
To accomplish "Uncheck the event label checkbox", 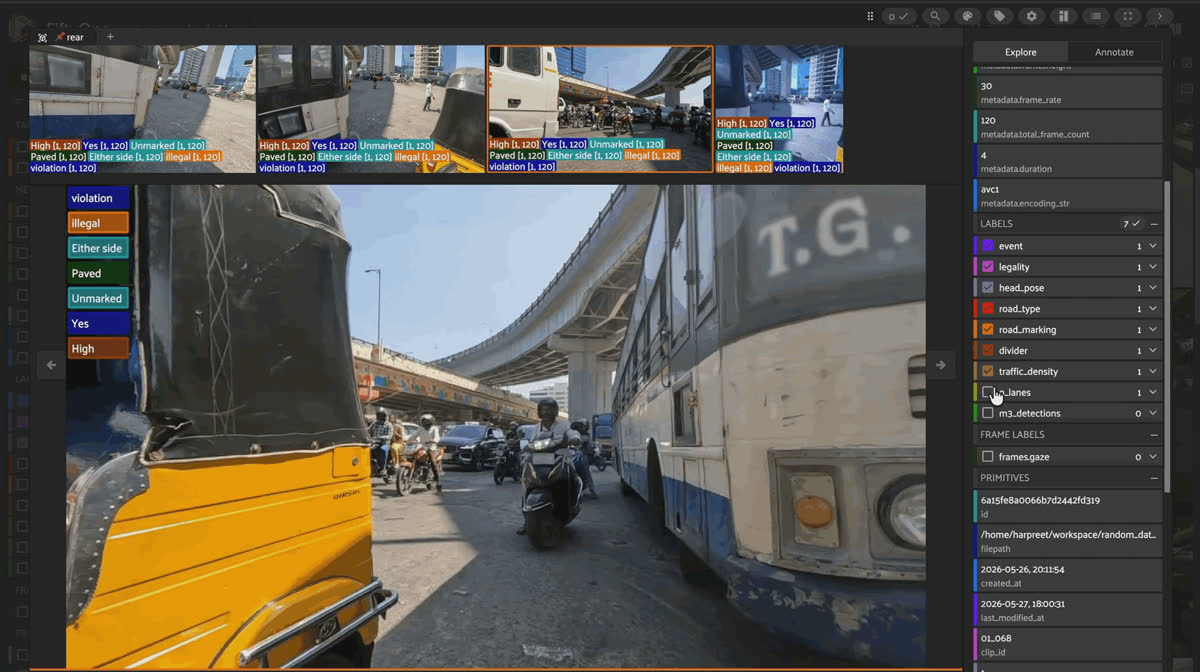I will click(988, 246).
